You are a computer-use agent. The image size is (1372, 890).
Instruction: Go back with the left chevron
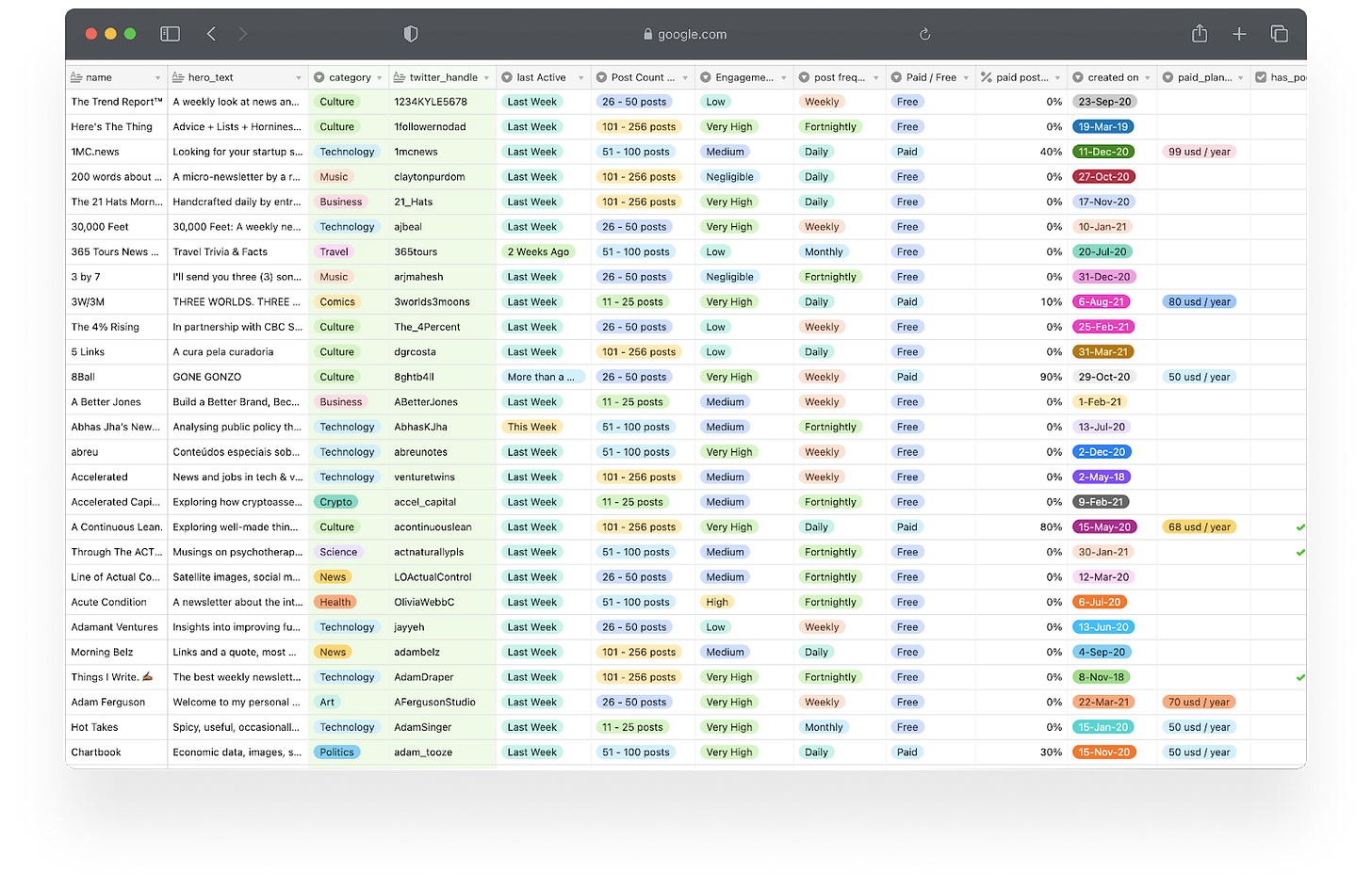tap(211, 34)
